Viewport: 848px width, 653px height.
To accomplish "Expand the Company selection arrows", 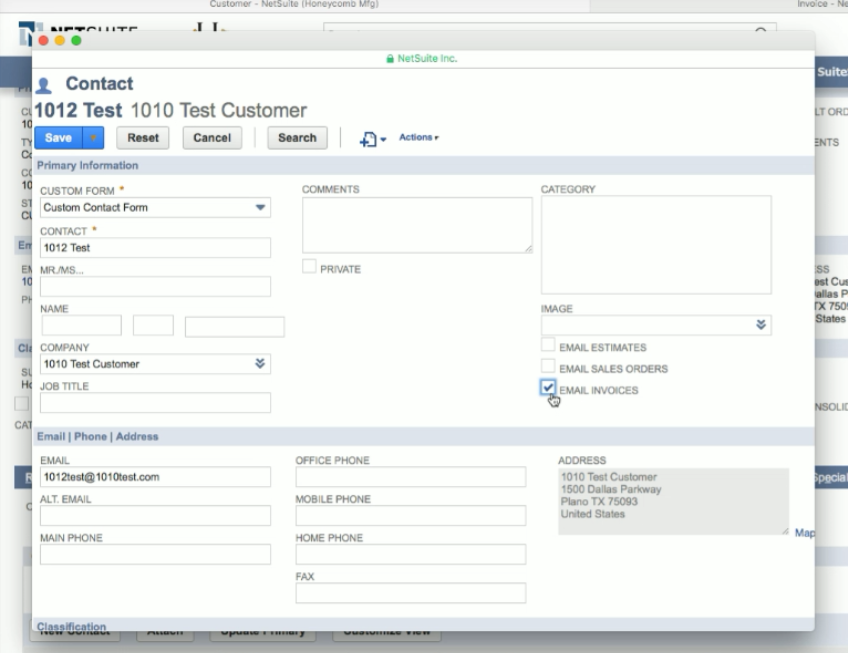I will [x=260, y=364].
